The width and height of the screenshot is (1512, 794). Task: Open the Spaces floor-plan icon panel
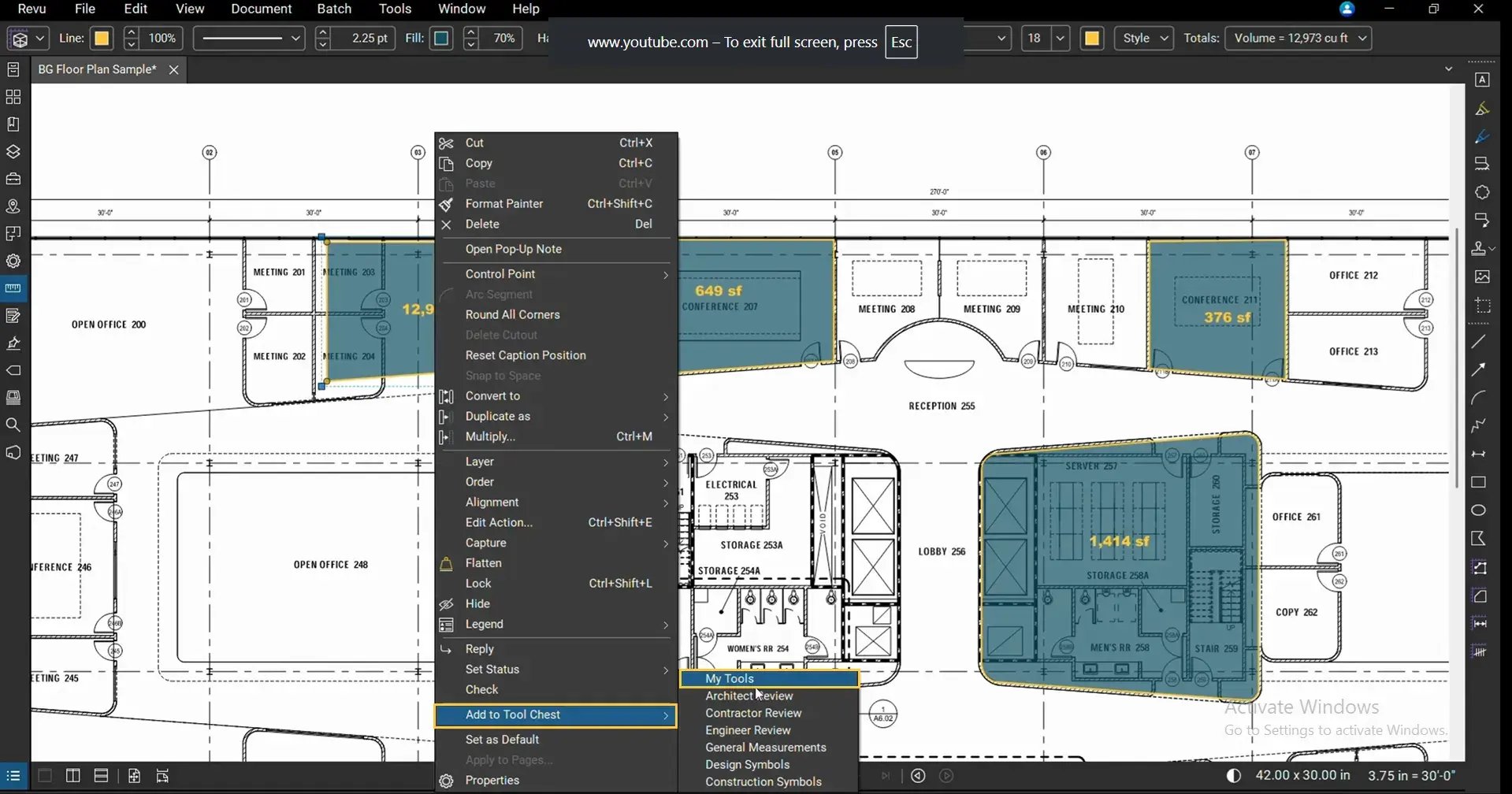[13, 233]
